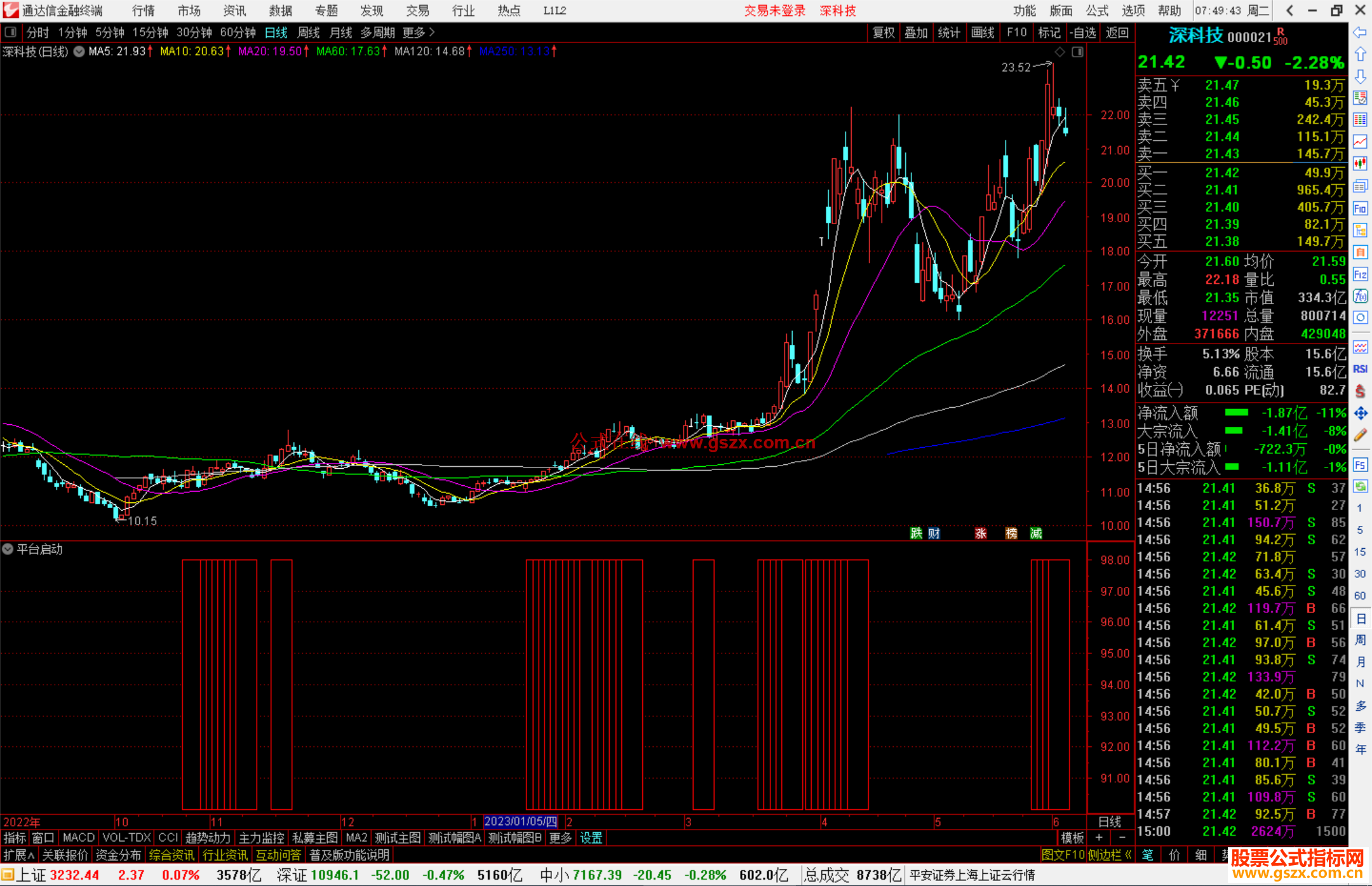
Task: Click the 设置 indicator settings link
Action: pos(591,838)
